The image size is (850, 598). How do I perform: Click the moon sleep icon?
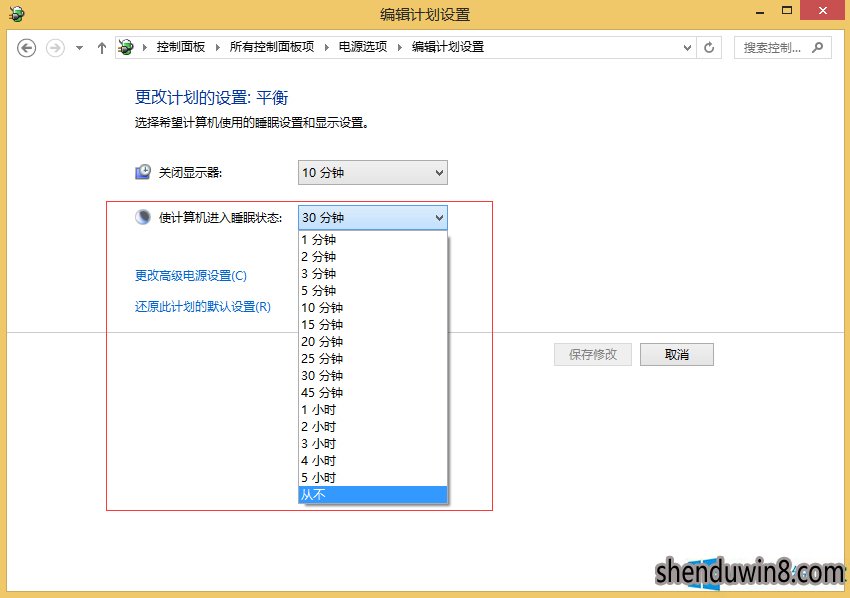143,217
